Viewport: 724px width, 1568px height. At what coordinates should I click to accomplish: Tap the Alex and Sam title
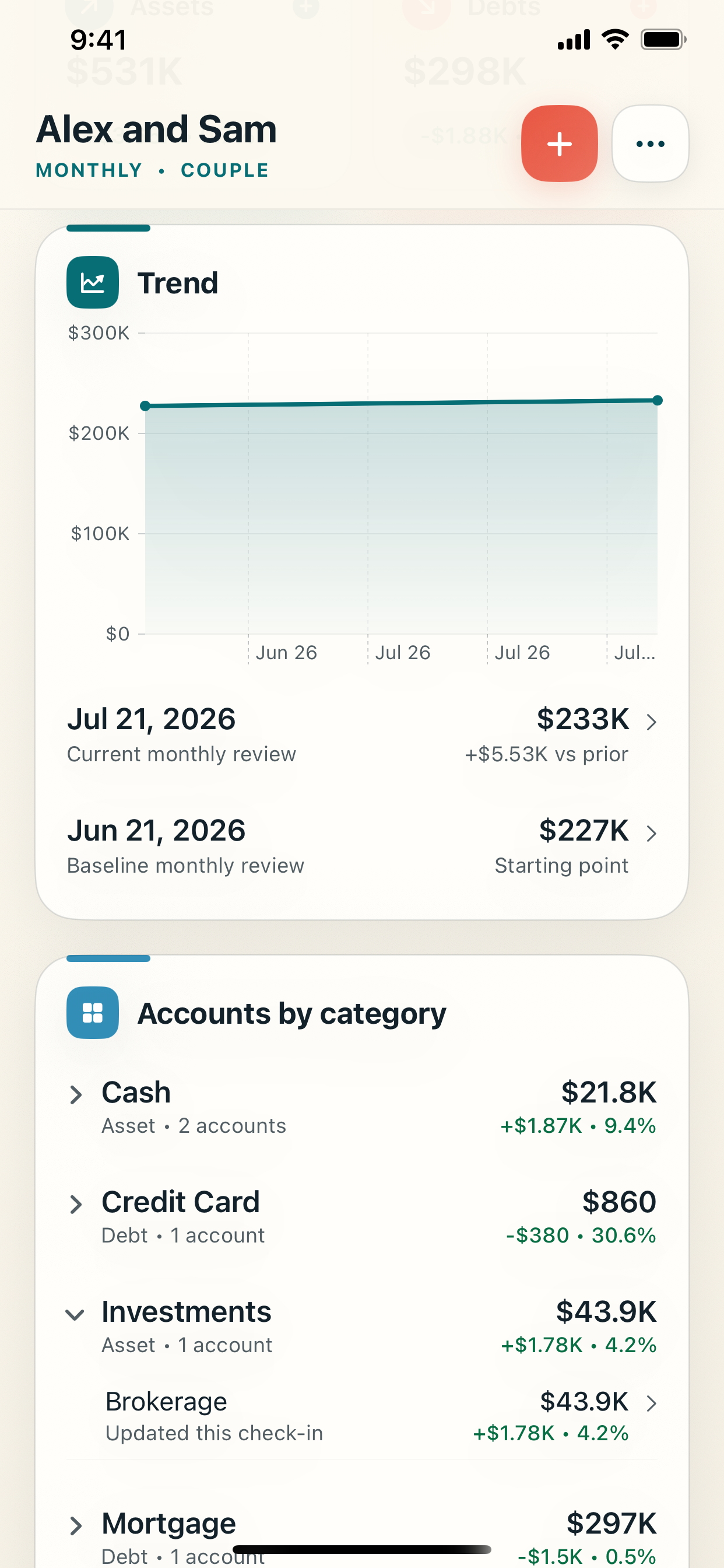[156, 129]
